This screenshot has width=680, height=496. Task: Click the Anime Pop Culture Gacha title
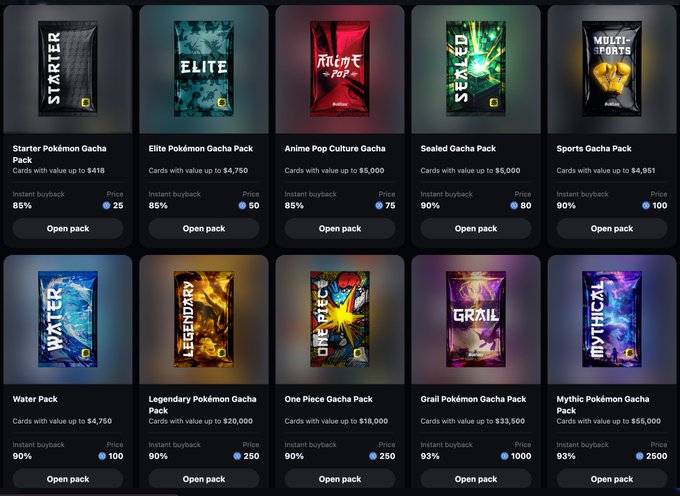335,148
